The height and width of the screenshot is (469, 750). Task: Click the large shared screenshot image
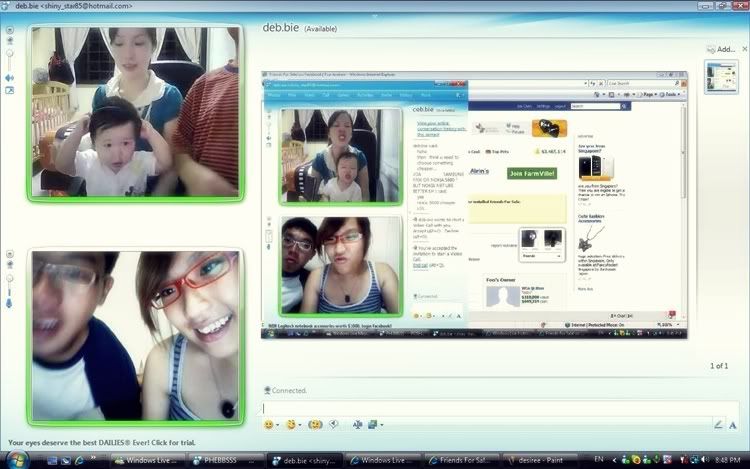click(x=474, y=205)
